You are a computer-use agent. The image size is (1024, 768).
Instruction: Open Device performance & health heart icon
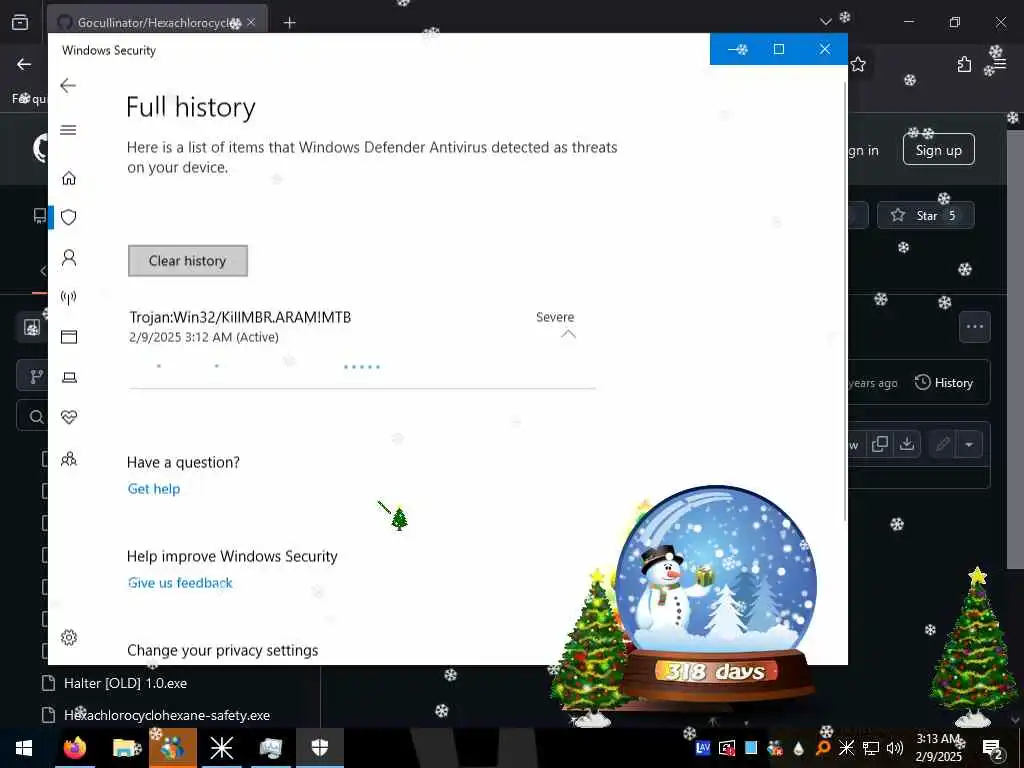(x=69, y=417)
